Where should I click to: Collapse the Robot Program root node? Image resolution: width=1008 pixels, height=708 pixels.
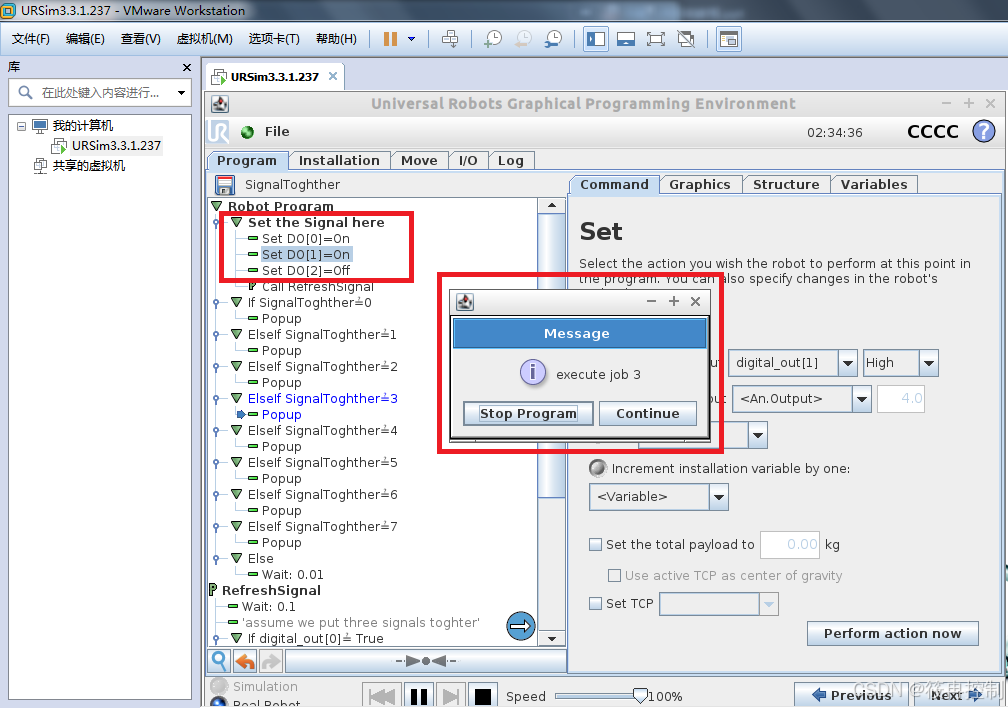click(217, 206)
